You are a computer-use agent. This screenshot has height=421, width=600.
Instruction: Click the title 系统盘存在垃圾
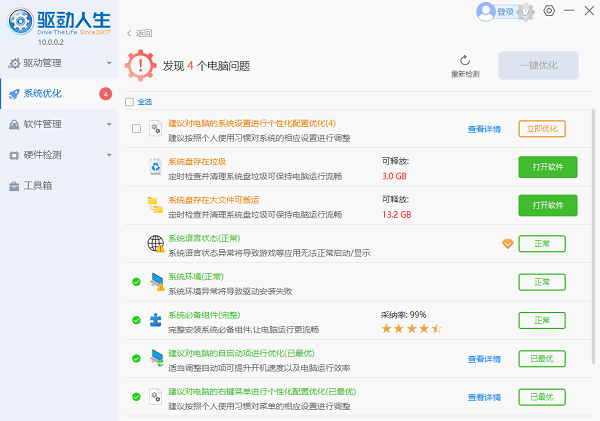197,162
